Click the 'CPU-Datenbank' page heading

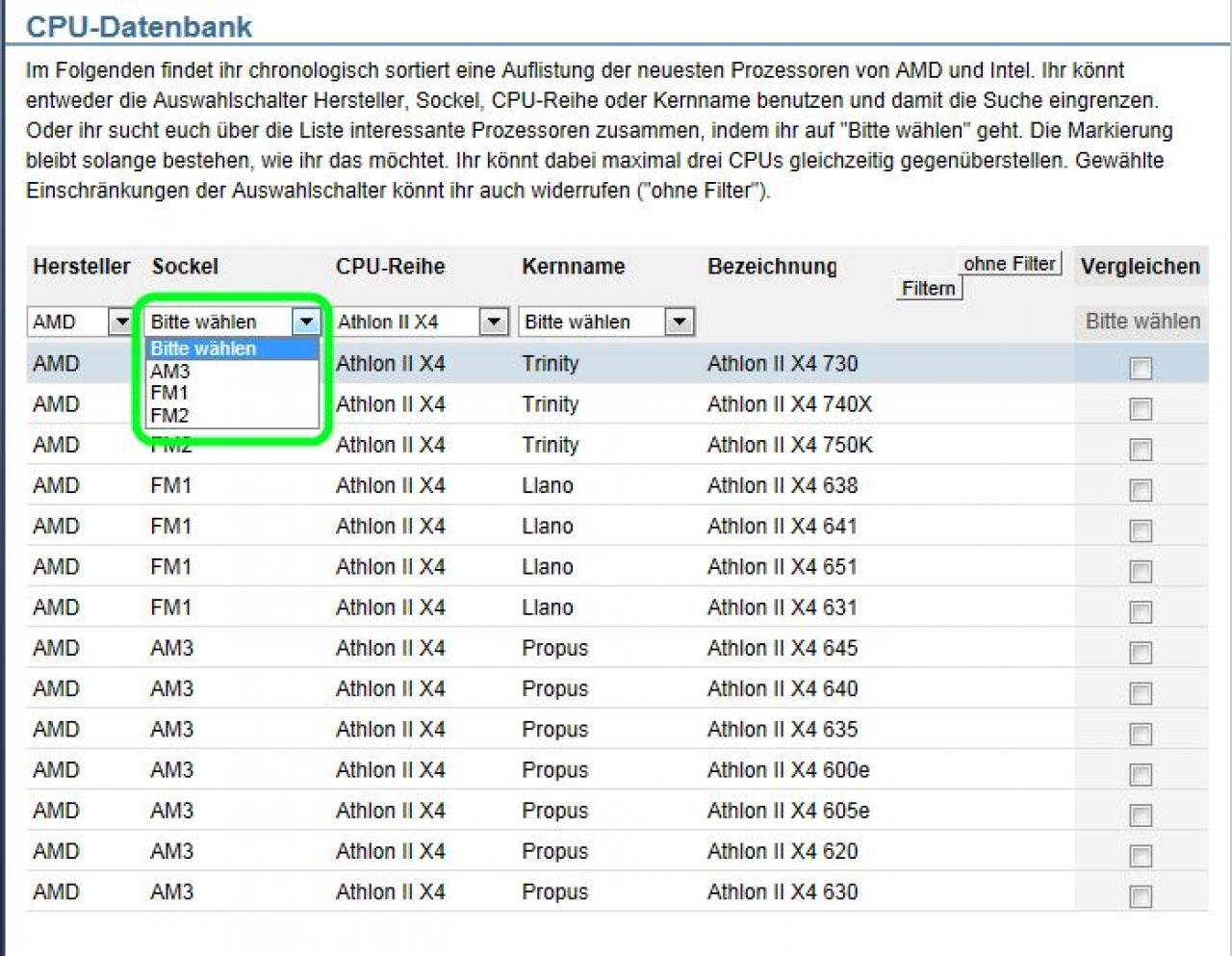click(x=139, y=26)
